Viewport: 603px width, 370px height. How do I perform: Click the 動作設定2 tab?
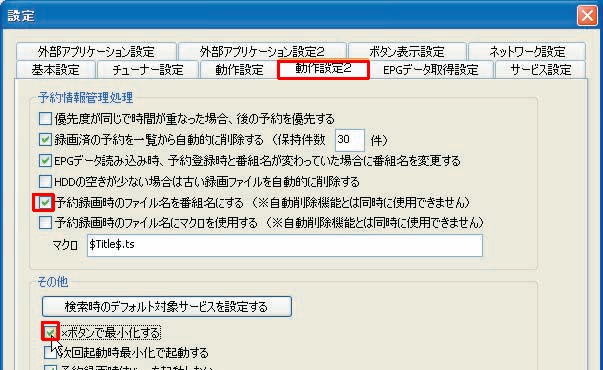(x=323, y=69)
